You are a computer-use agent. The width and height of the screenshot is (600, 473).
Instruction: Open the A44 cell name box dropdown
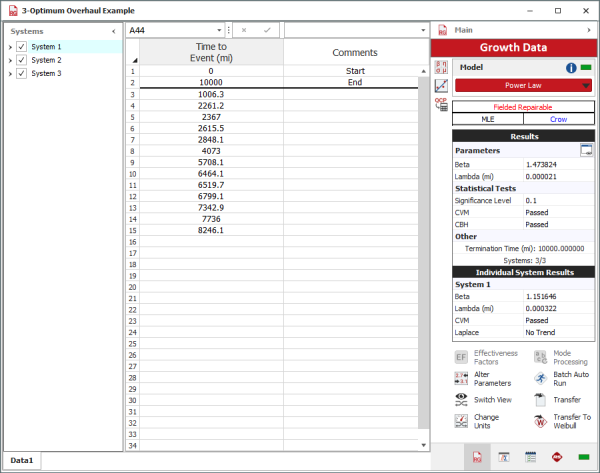(219, 31)
